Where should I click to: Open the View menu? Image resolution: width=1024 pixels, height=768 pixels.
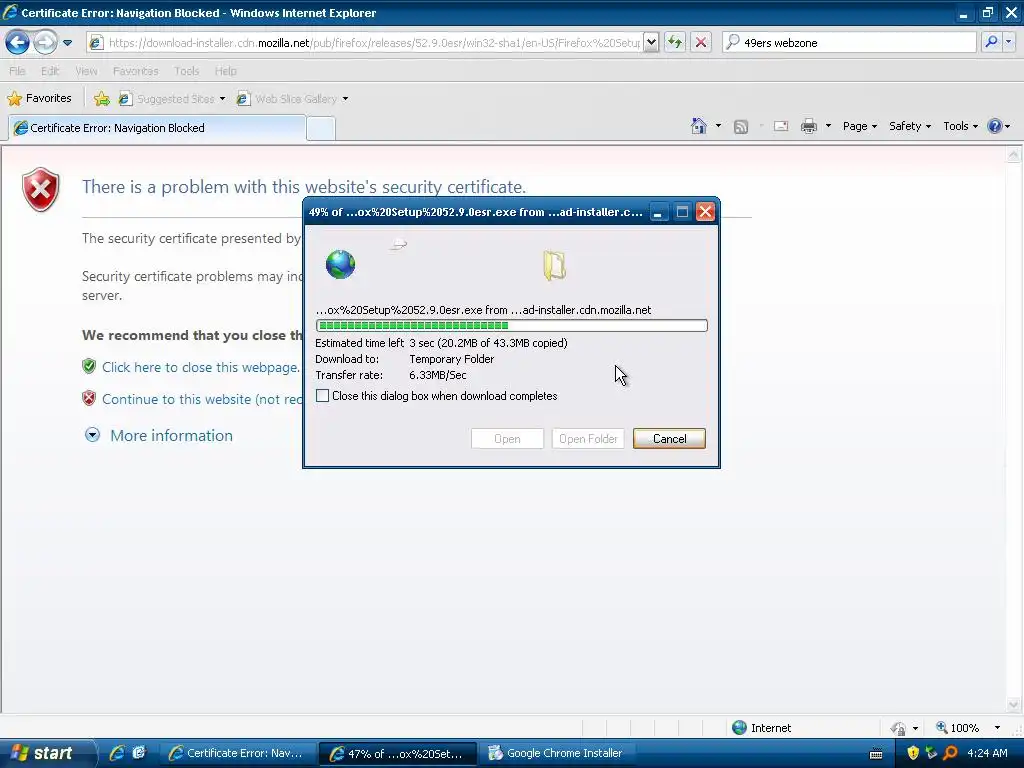[86, 71]
